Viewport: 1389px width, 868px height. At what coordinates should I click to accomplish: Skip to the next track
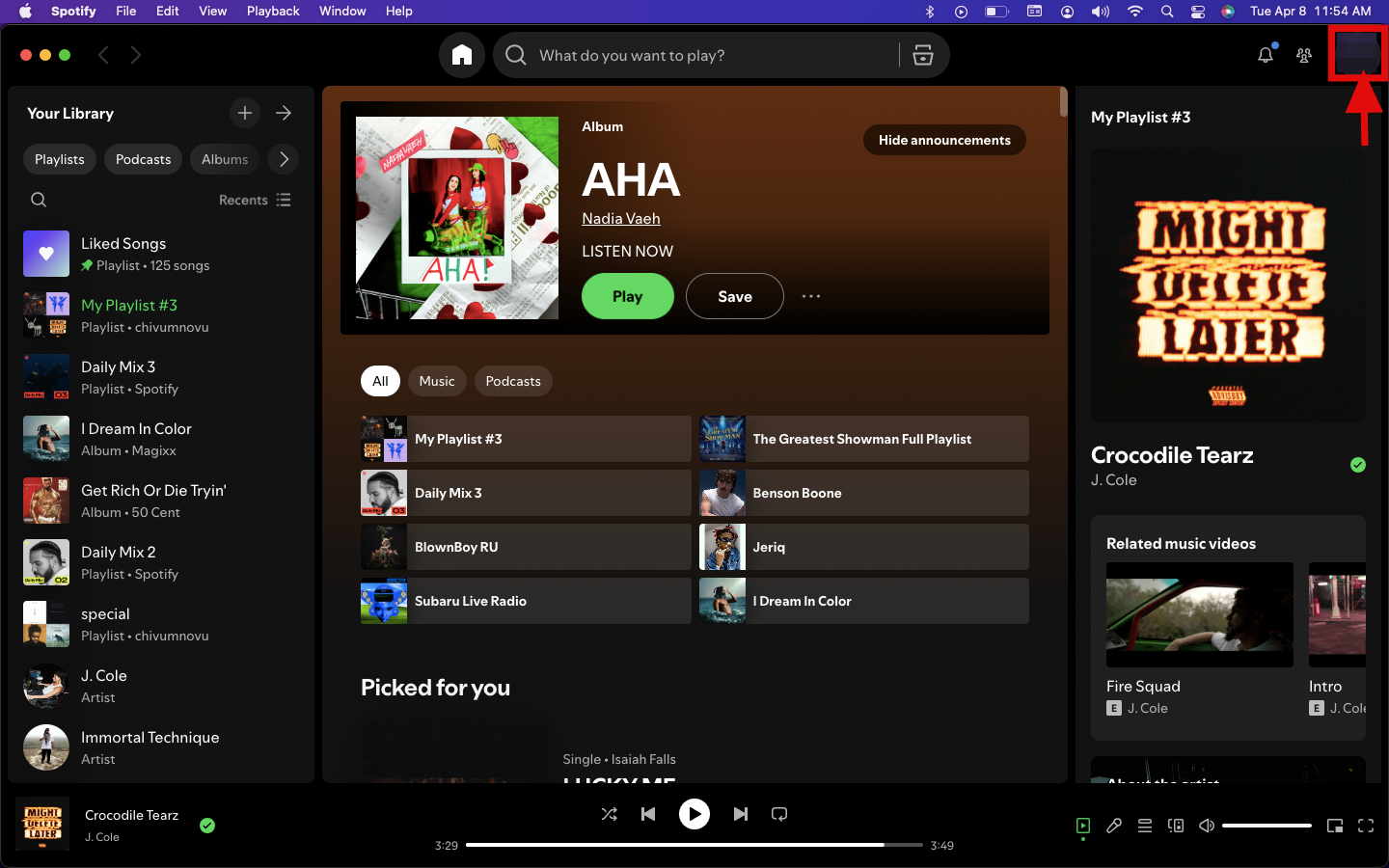point(741,814)
